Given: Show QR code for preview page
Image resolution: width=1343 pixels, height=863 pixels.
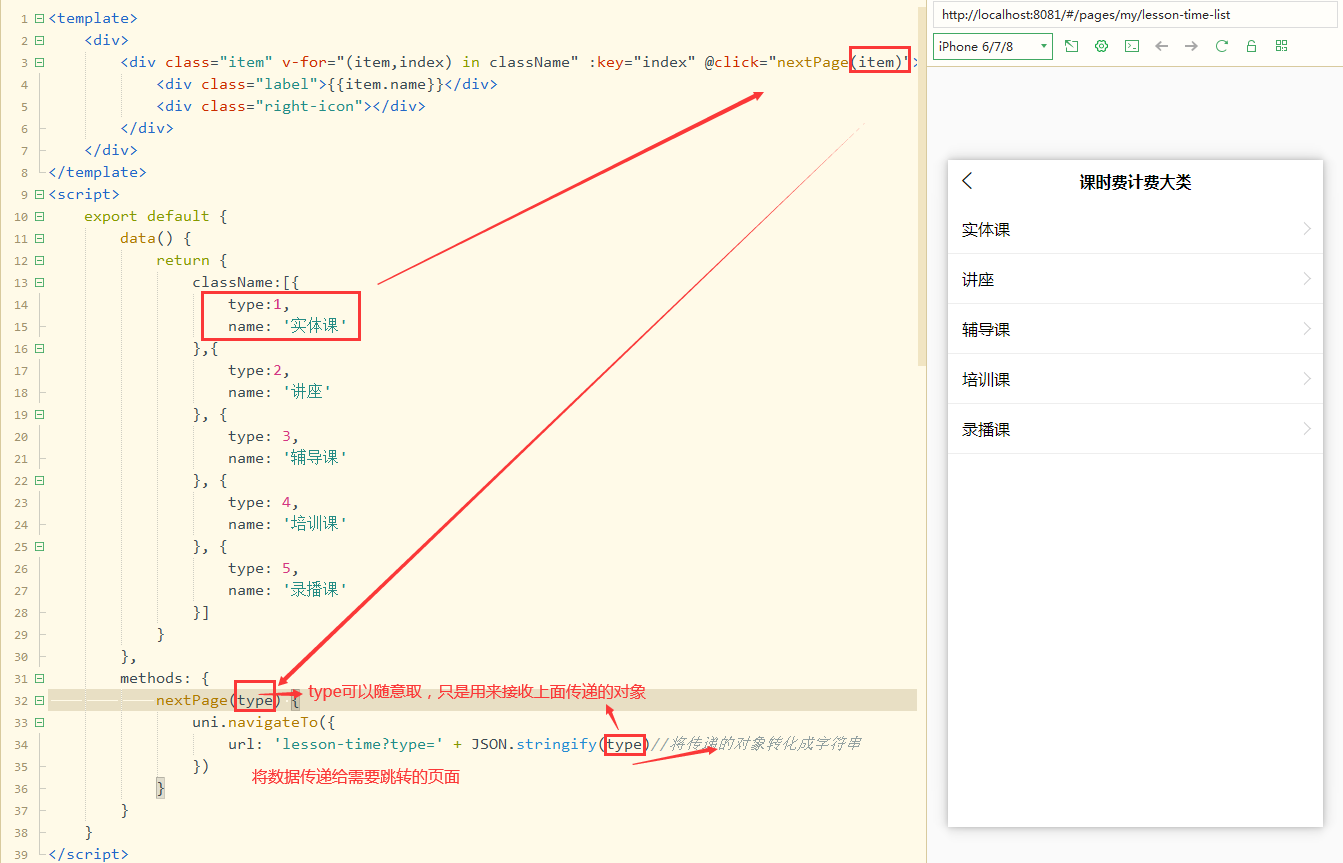Looking at the screenshot, I should 1281,46.
